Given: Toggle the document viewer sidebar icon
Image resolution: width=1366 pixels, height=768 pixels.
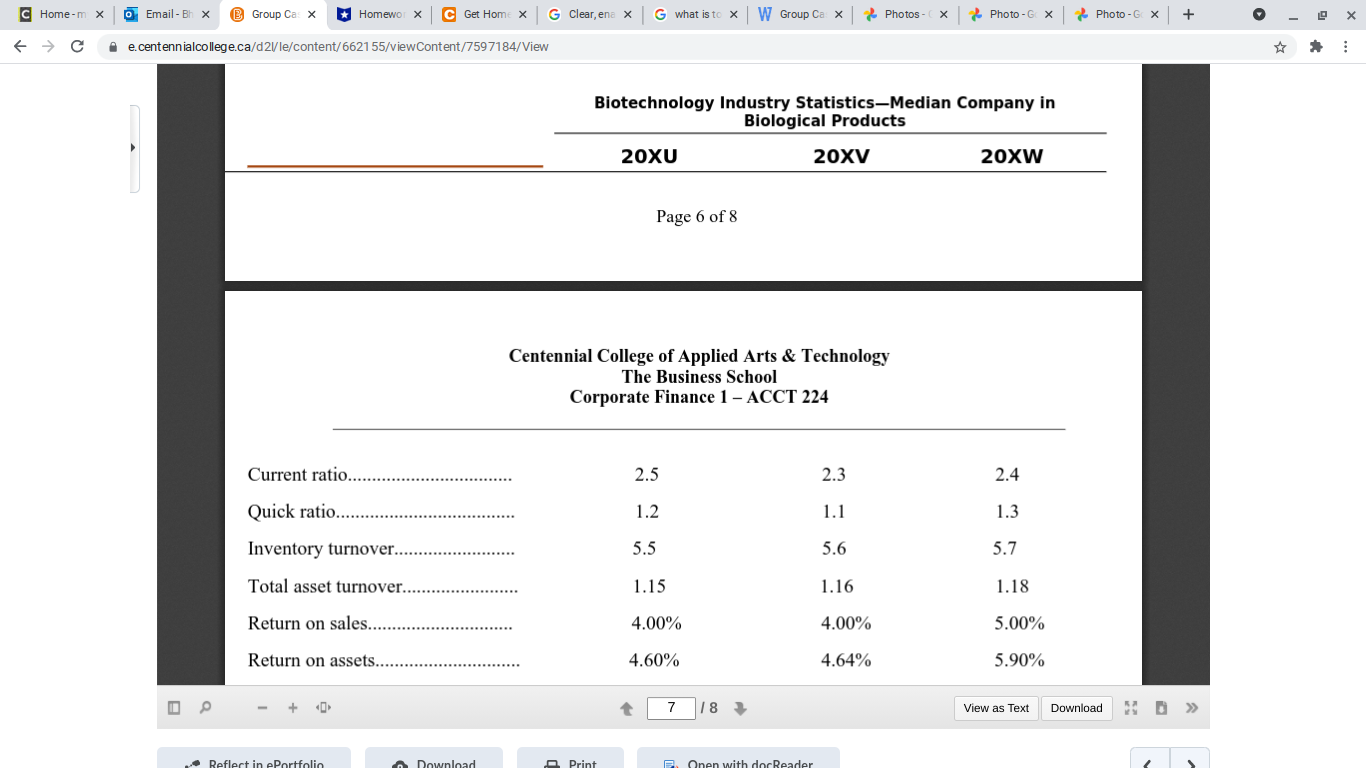Looking at the screenshot, I should click(x=174, y=708).
